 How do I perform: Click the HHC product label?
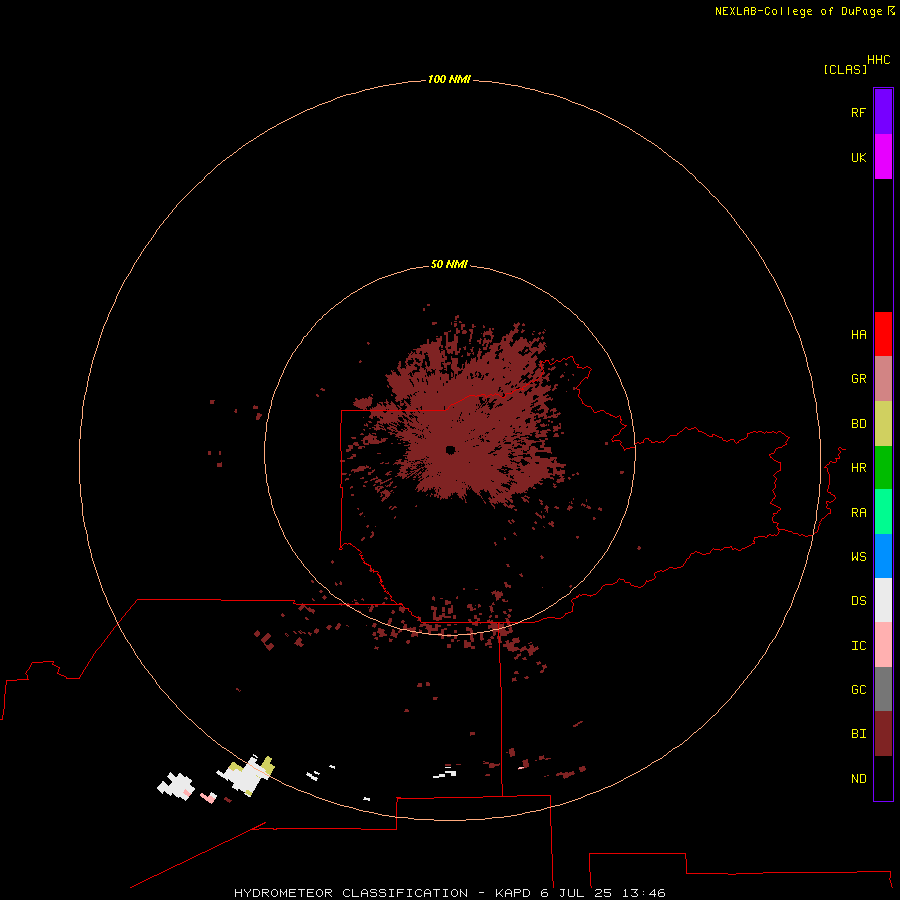pos(878,60)
